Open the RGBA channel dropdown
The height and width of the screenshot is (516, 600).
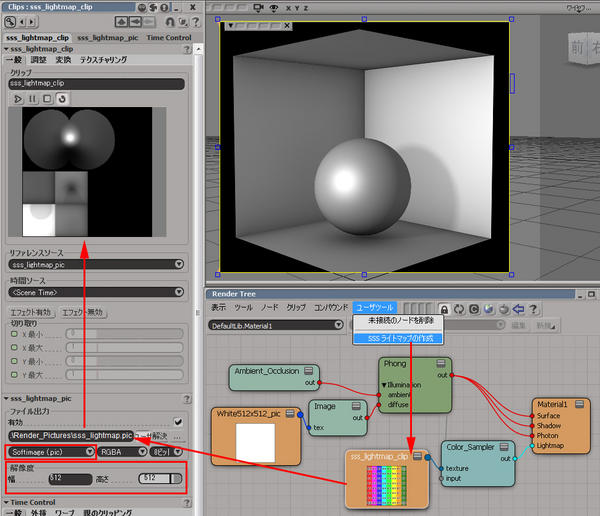[x=124, y=451]
